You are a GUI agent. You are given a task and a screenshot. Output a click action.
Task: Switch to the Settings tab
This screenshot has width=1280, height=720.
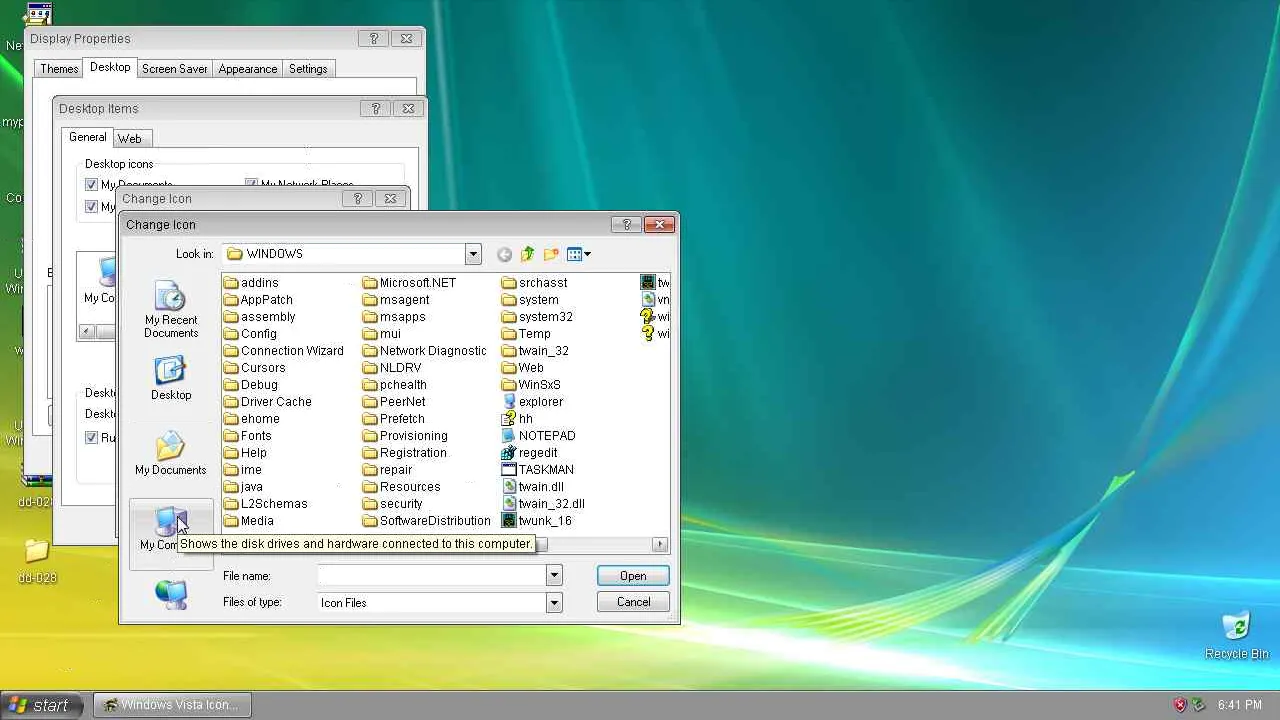click(308, 69)
